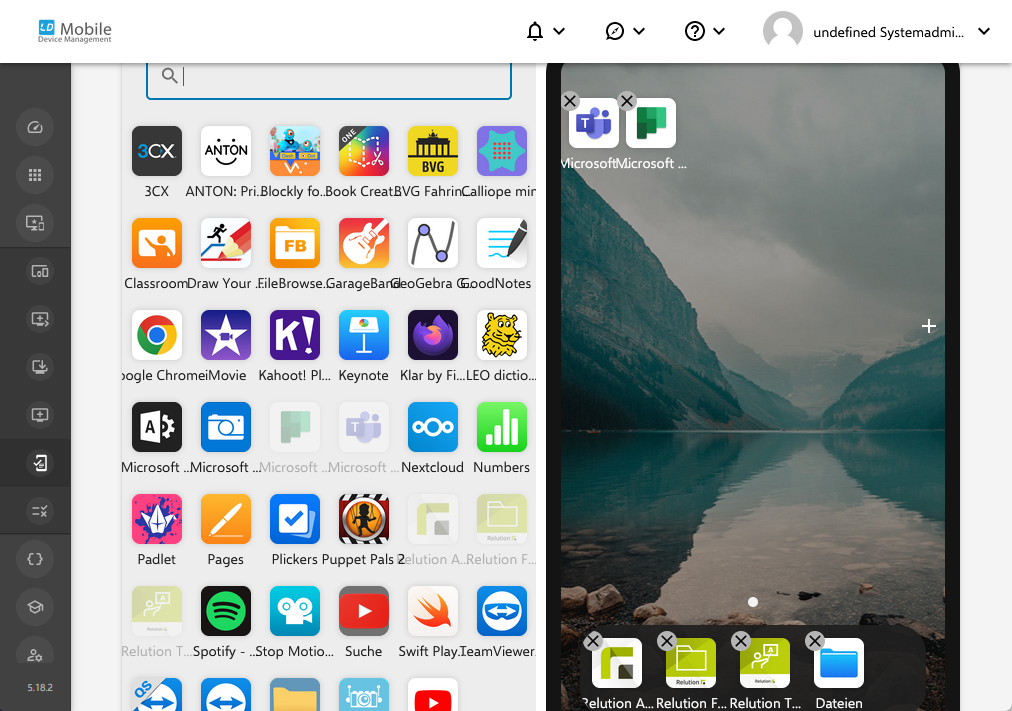Image resolution: width=1012 pixels, height=711 pixels.
Task: Select the GarageBand app icon
Action: 364,243
